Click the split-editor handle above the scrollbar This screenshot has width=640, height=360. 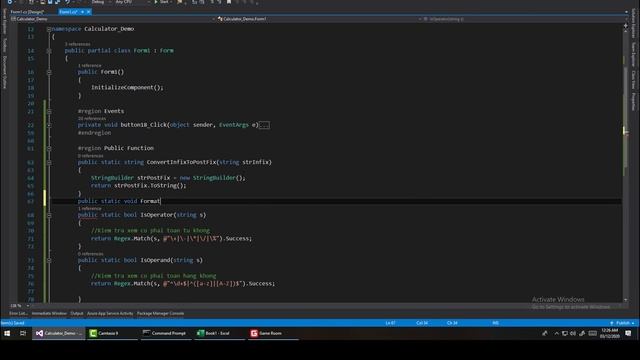pyautogui.click(x=625, y=25)
